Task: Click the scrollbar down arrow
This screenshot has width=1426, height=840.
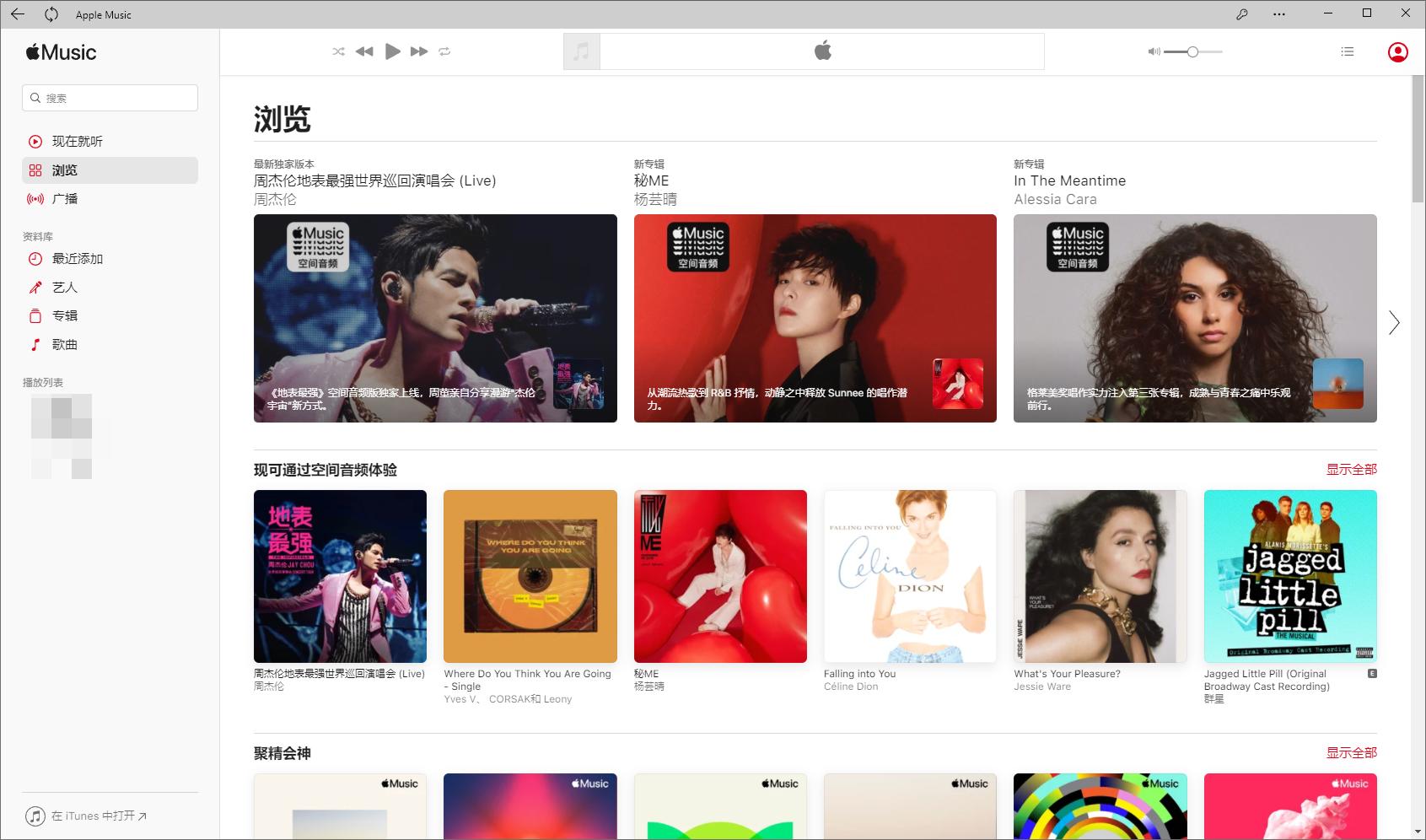Action: point(1418,832)
